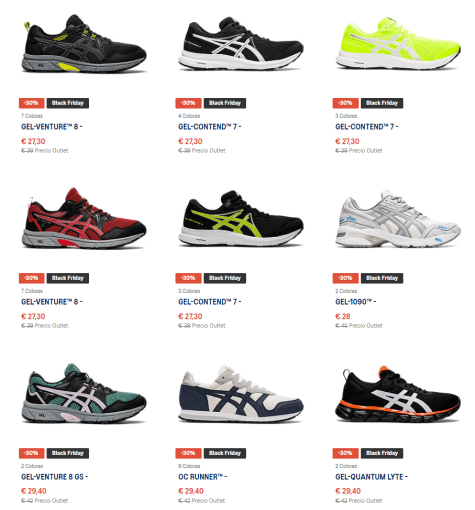Viewport: 475px width, 510px height.
Task: Open the neon yellow GEL-CONTEND 7 shoe image
Action: click(x=398, y=43)
